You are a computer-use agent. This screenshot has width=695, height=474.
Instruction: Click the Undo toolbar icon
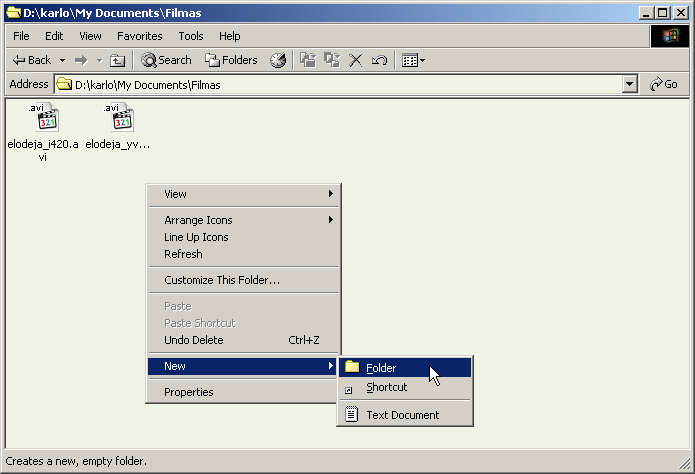379,60
